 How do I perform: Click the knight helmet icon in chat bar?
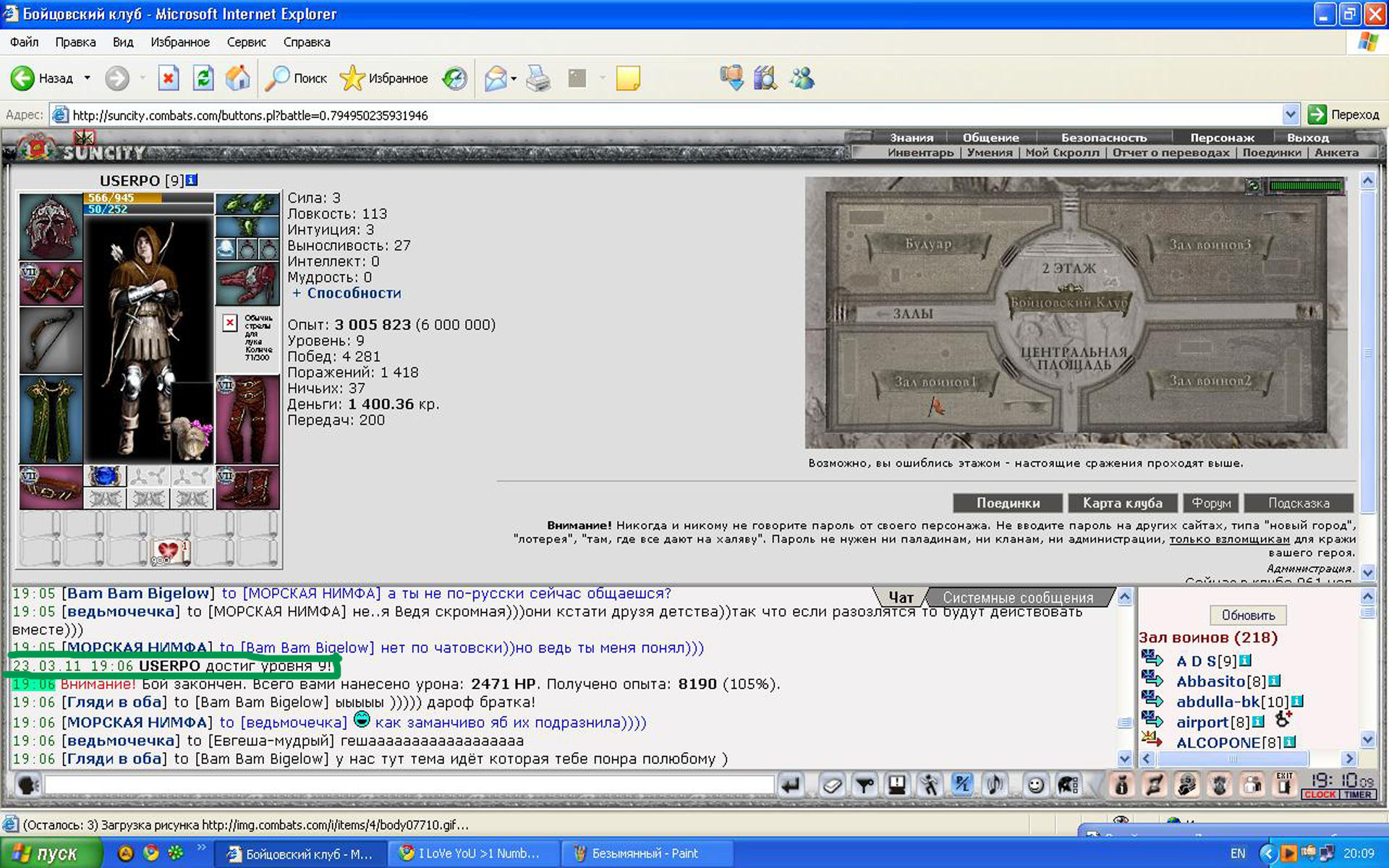pos(1068,785)
